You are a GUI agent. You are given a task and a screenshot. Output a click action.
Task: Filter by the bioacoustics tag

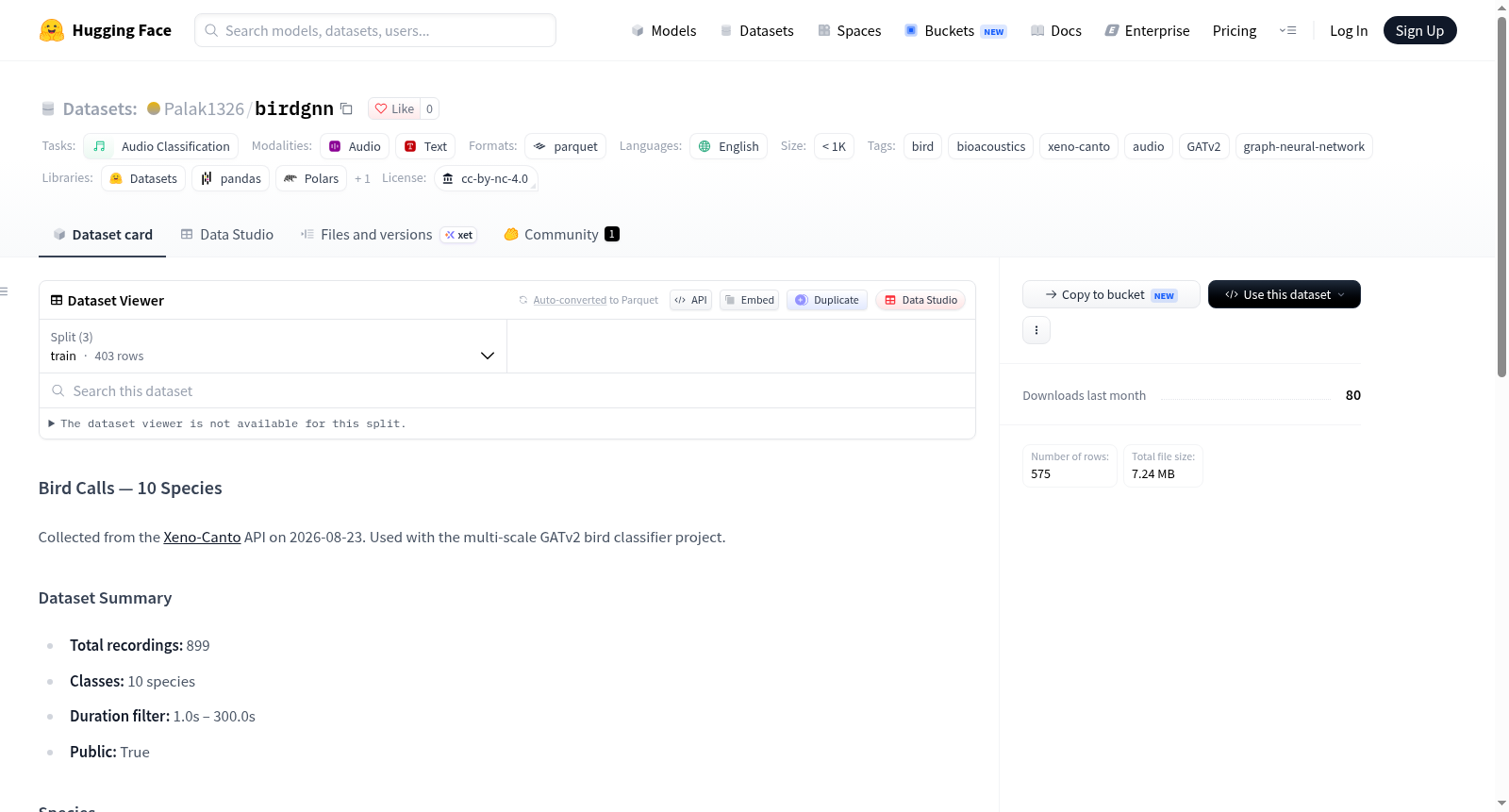990,146
